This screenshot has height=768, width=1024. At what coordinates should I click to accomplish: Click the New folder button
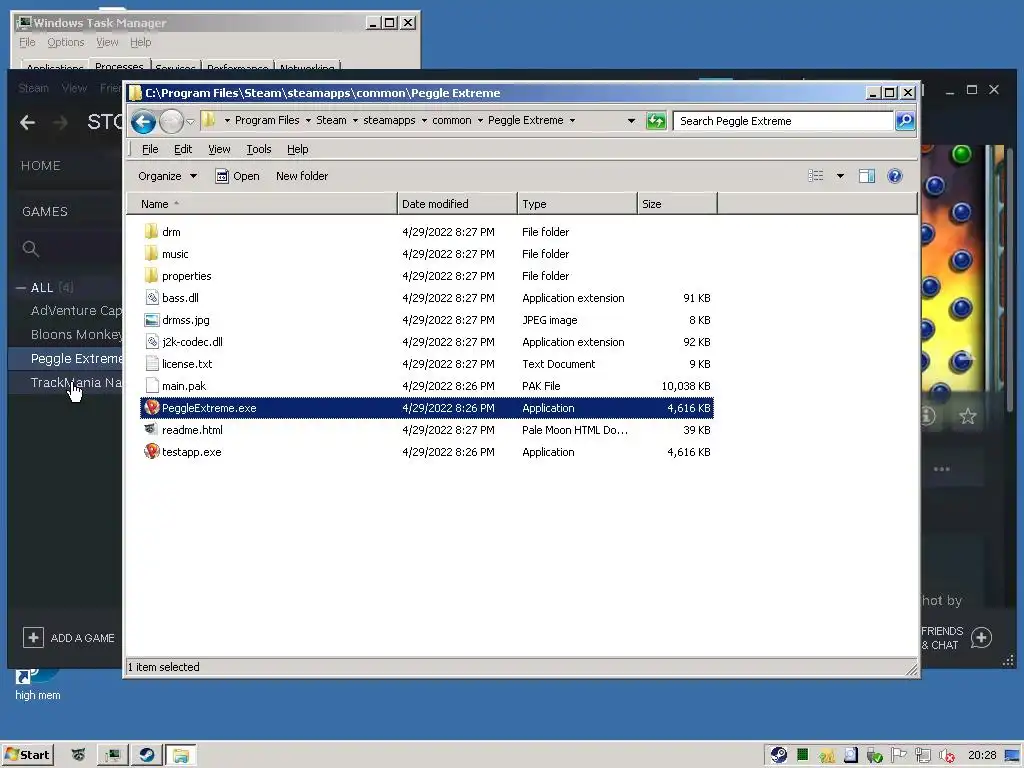point(302,176)
